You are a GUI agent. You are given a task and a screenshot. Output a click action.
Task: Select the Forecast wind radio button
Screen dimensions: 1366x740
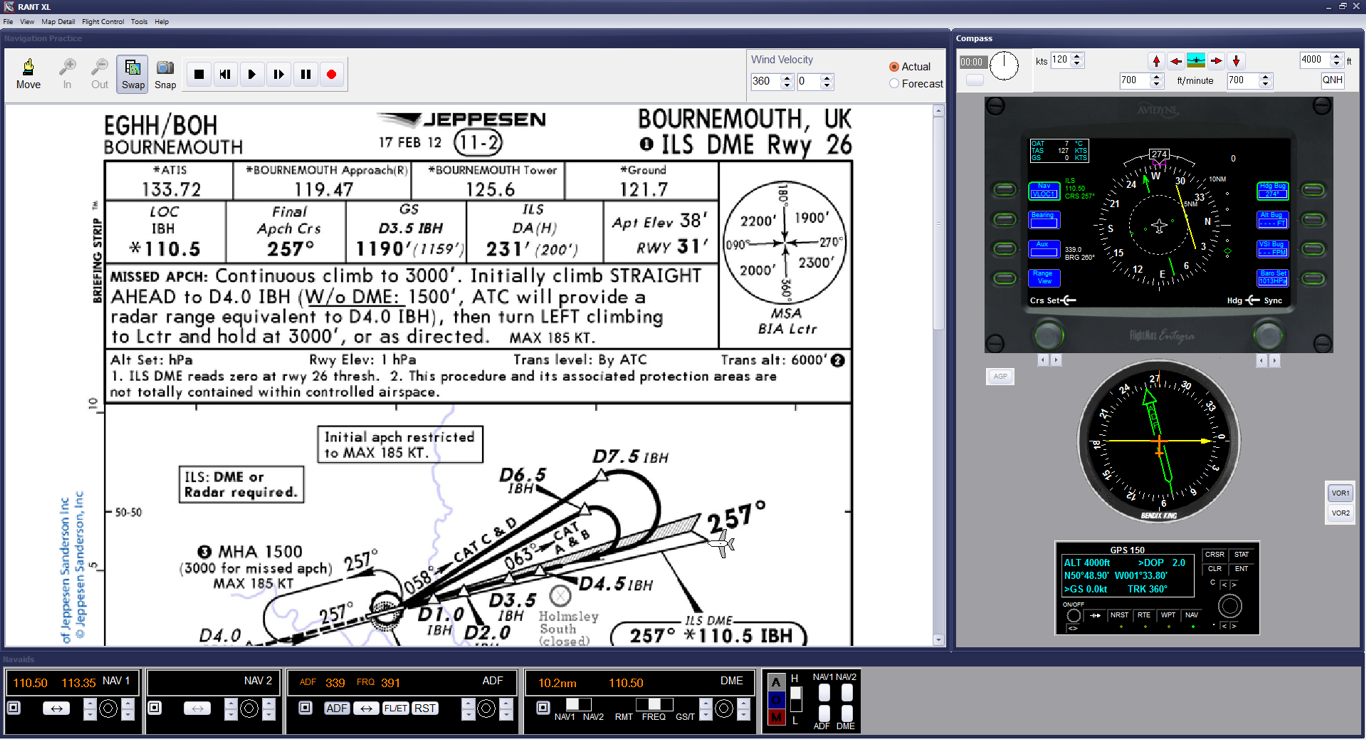894,84
